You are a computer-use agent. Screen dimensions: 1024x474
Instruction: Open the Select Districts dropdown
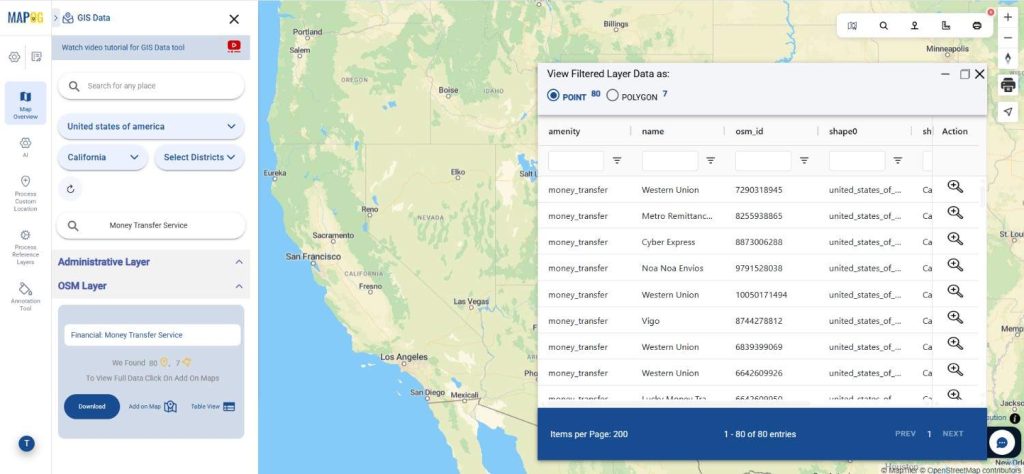pyautogui.click(x=199, y=157)
